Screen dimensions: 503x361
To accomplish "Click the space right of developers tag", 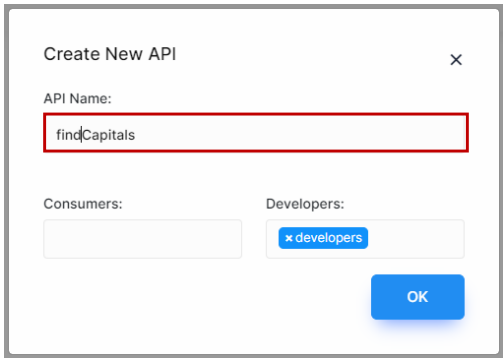I will tap(416, 239).
